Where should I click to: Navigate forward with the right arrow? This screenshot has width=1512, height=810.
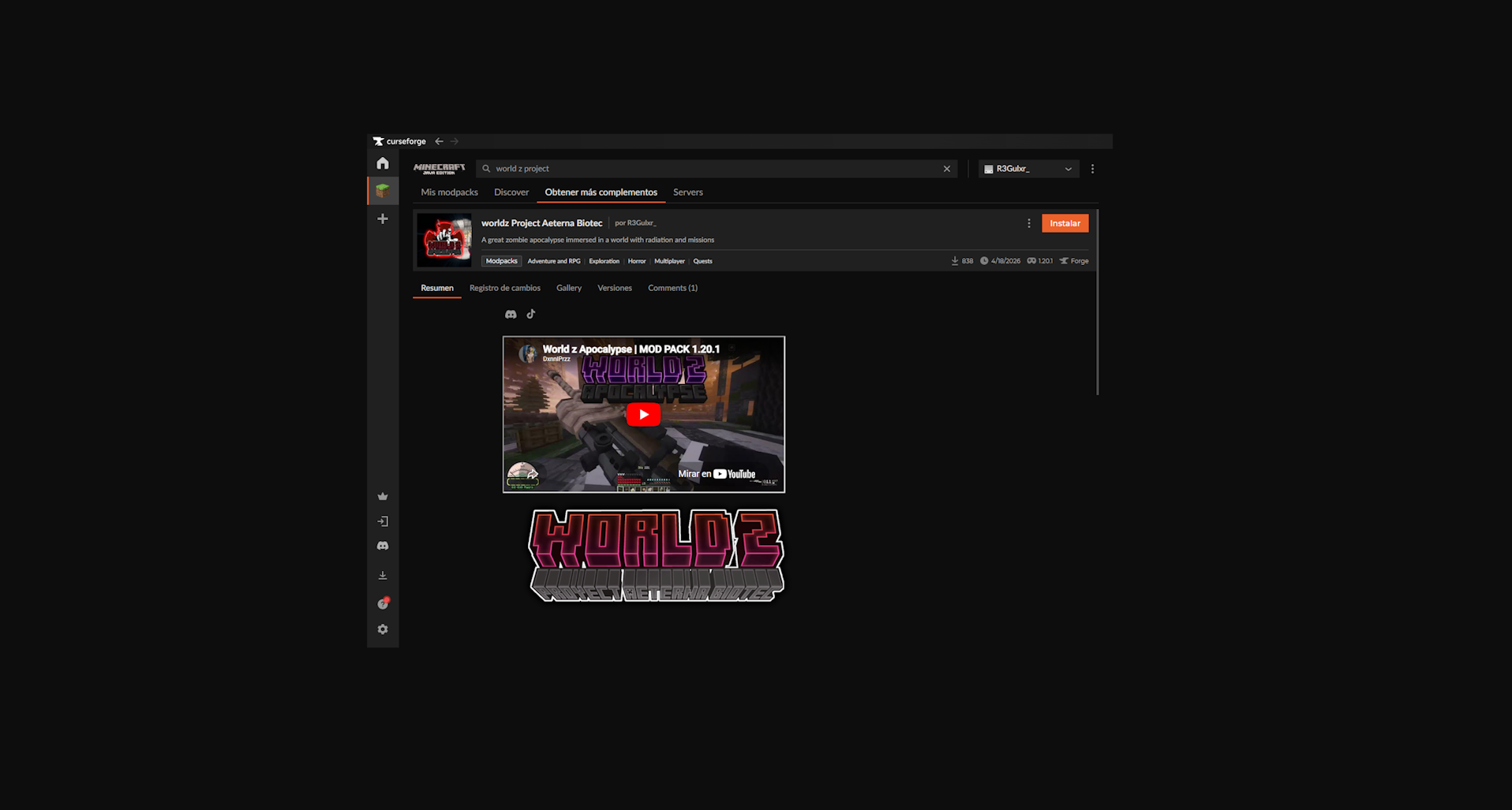tap(455, 141)
